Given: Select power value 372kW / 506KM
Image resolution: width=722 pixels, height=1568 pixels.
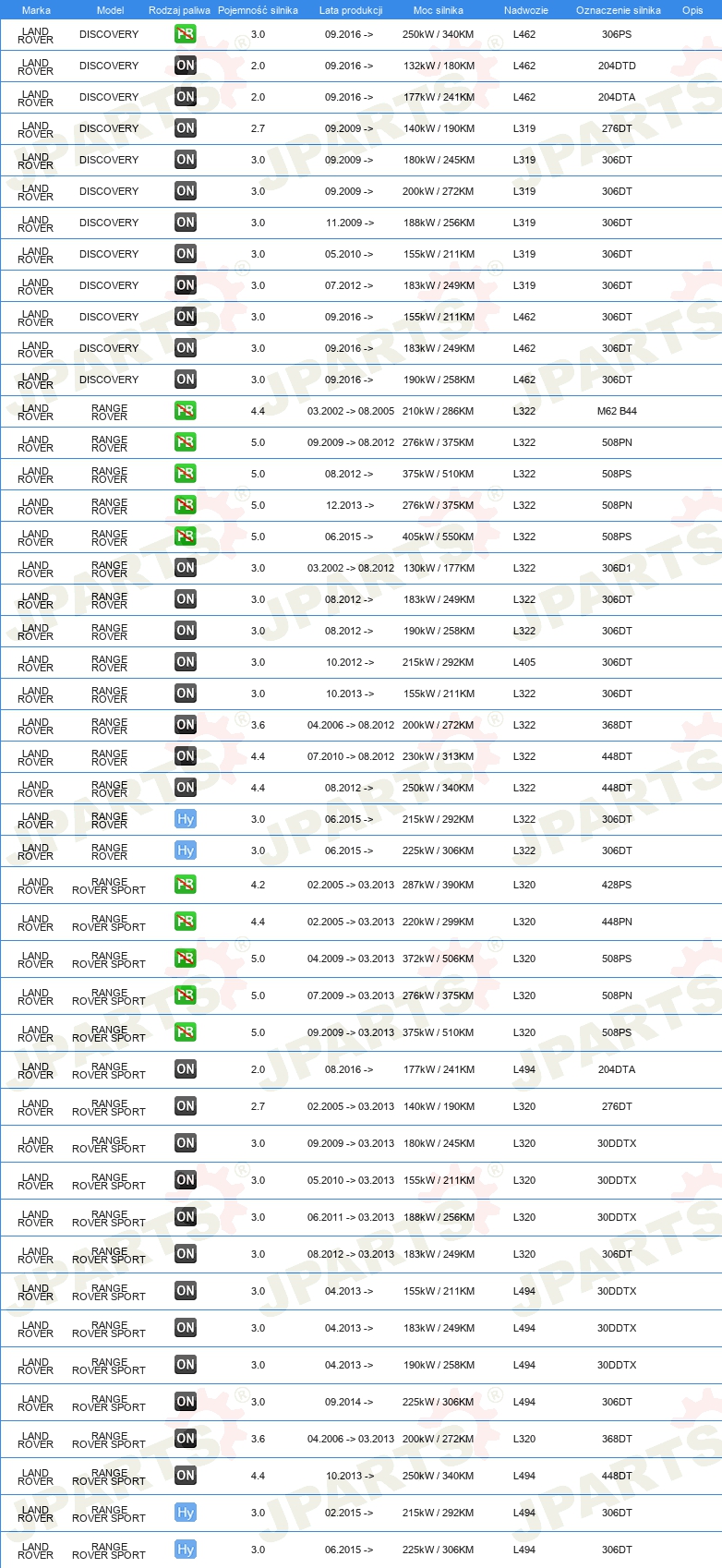Looking at the screenshot, I should 439,959.
